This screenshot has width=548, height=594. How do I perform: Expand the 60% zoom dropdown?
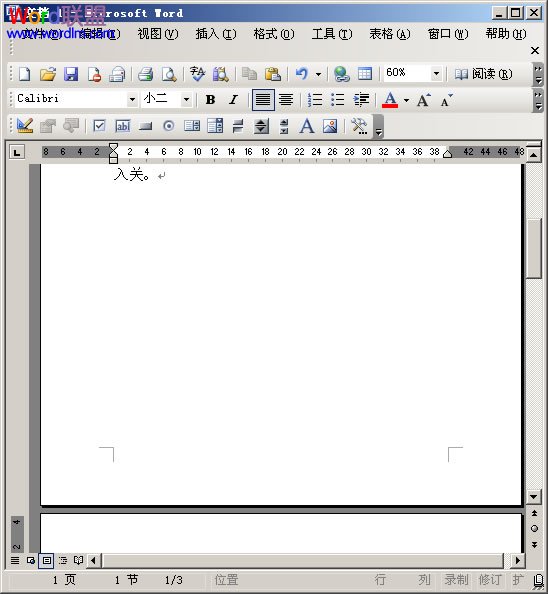(436, 73)
